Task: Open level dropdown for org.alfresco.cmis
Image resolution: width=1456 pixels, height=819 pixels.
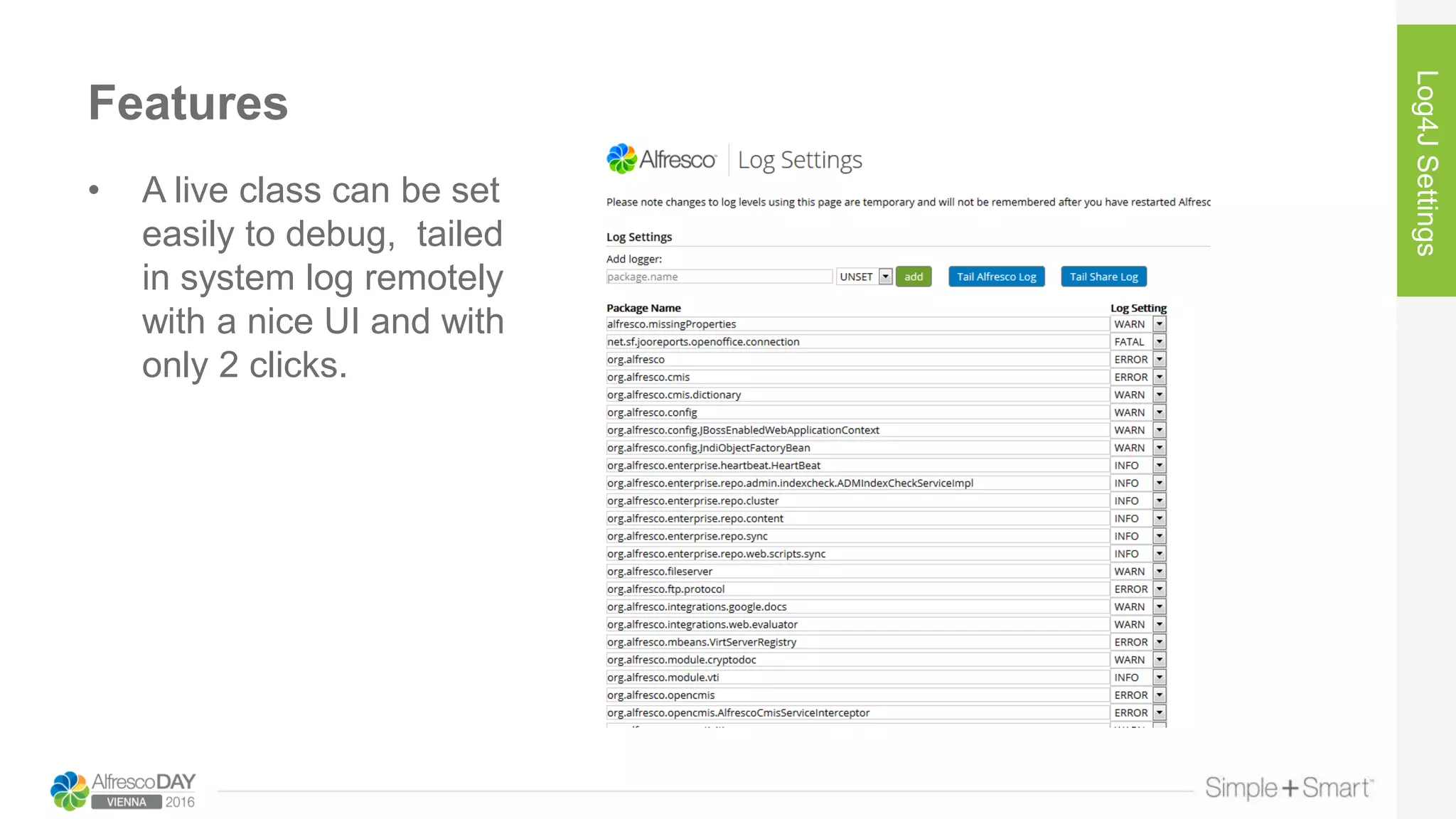Action: tap(1138, 378)
